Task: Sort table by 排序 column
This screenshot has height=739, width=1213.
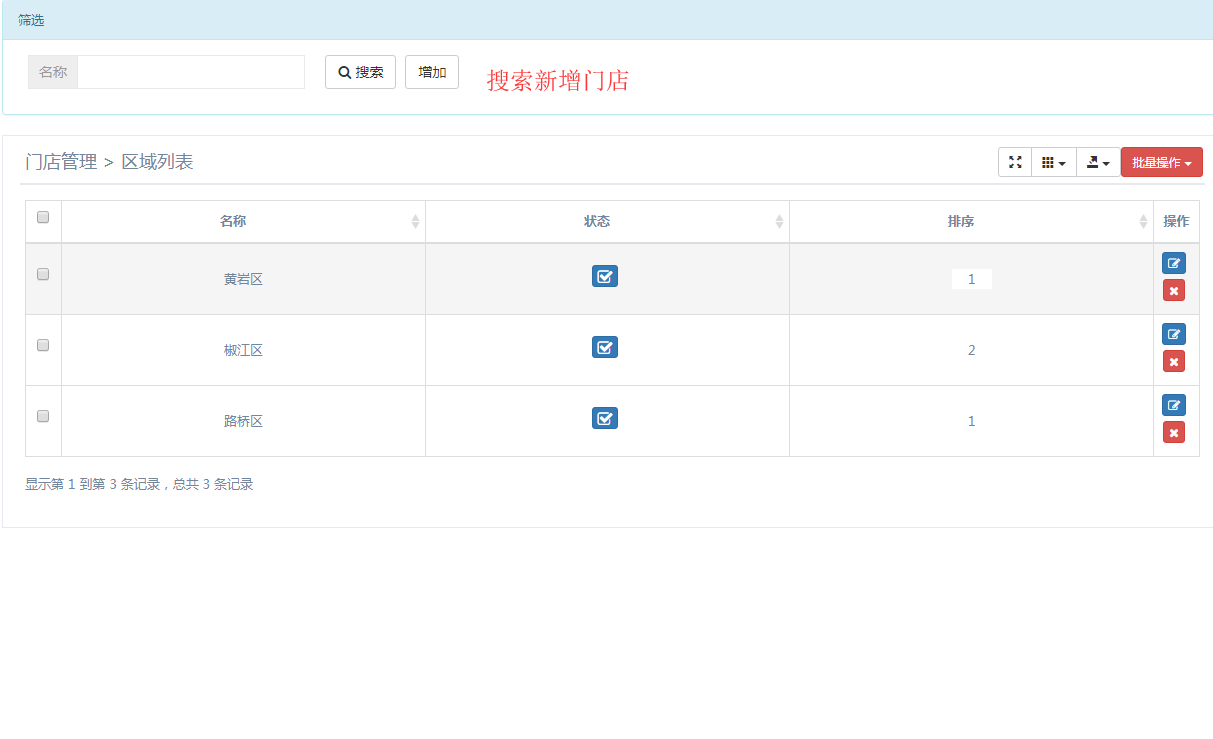Action: (x=971, y=222)
